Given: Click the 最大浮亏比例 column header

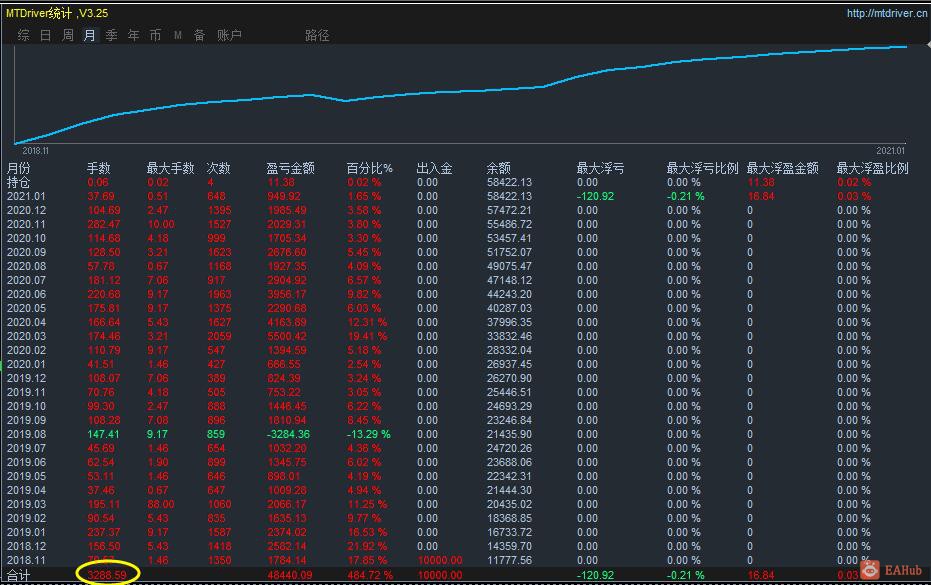Looking at the screenshot, I should point(702,168).
